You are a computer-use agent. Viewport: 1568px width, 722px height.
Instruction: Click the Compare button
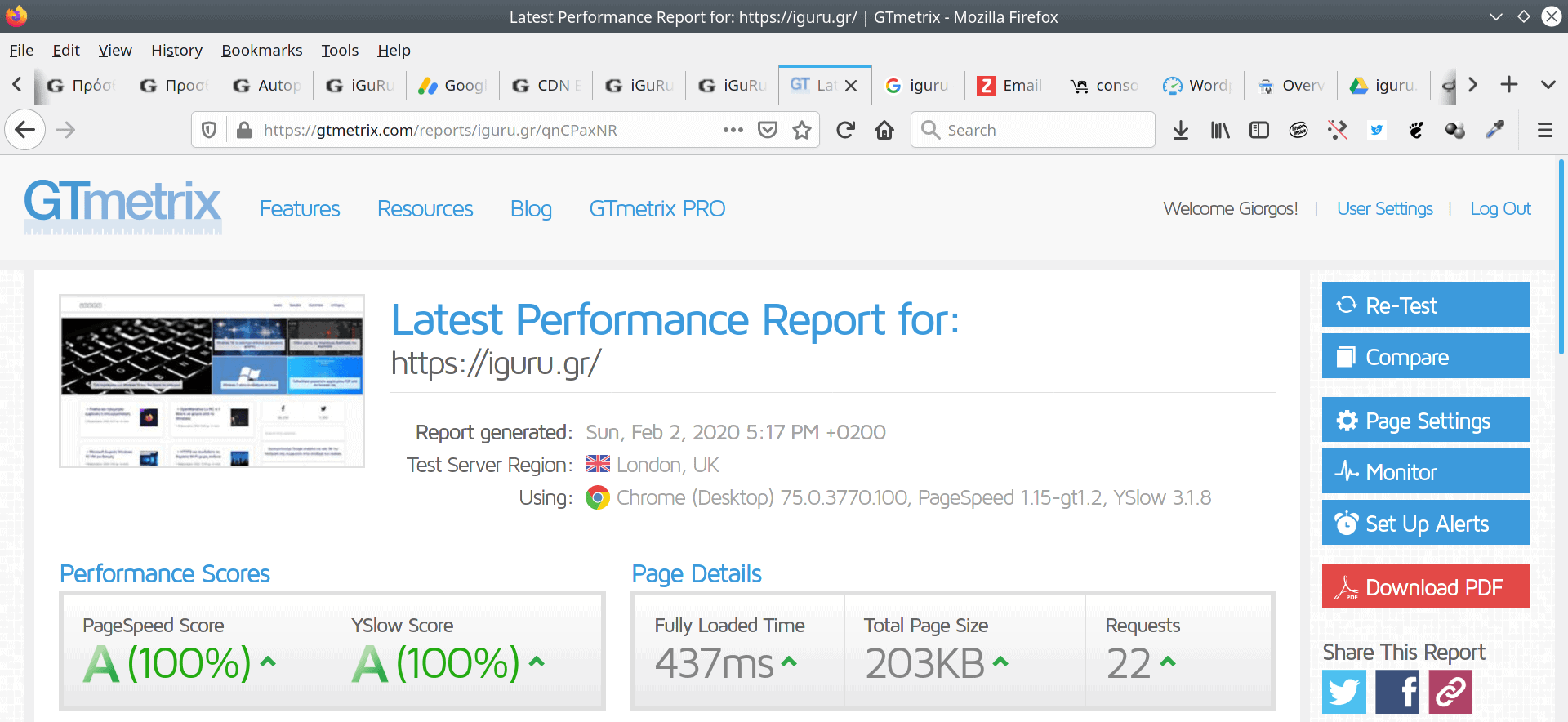(x=1426, y=356)
